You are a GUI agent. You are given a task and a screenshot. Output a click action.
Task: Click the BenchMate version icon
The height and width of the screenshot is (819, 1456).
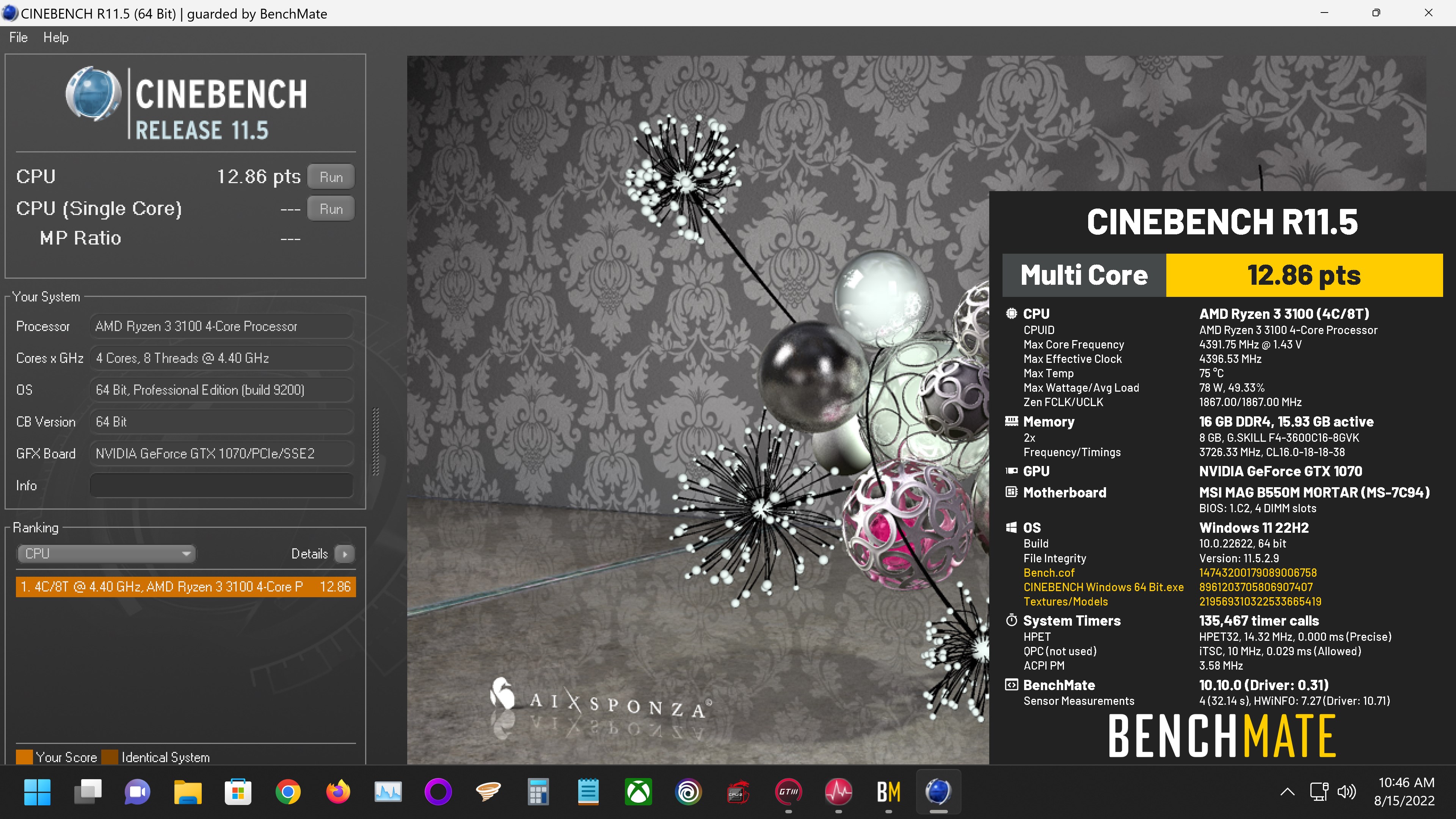pos(1011,685)
